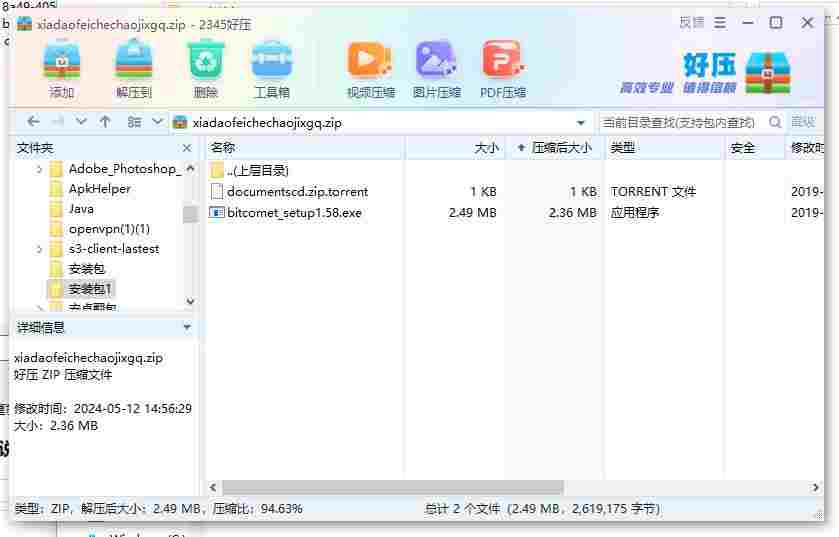Open the PDF压缩 tool
This screenshot has height=537, width=839.
tap(502, 70)
